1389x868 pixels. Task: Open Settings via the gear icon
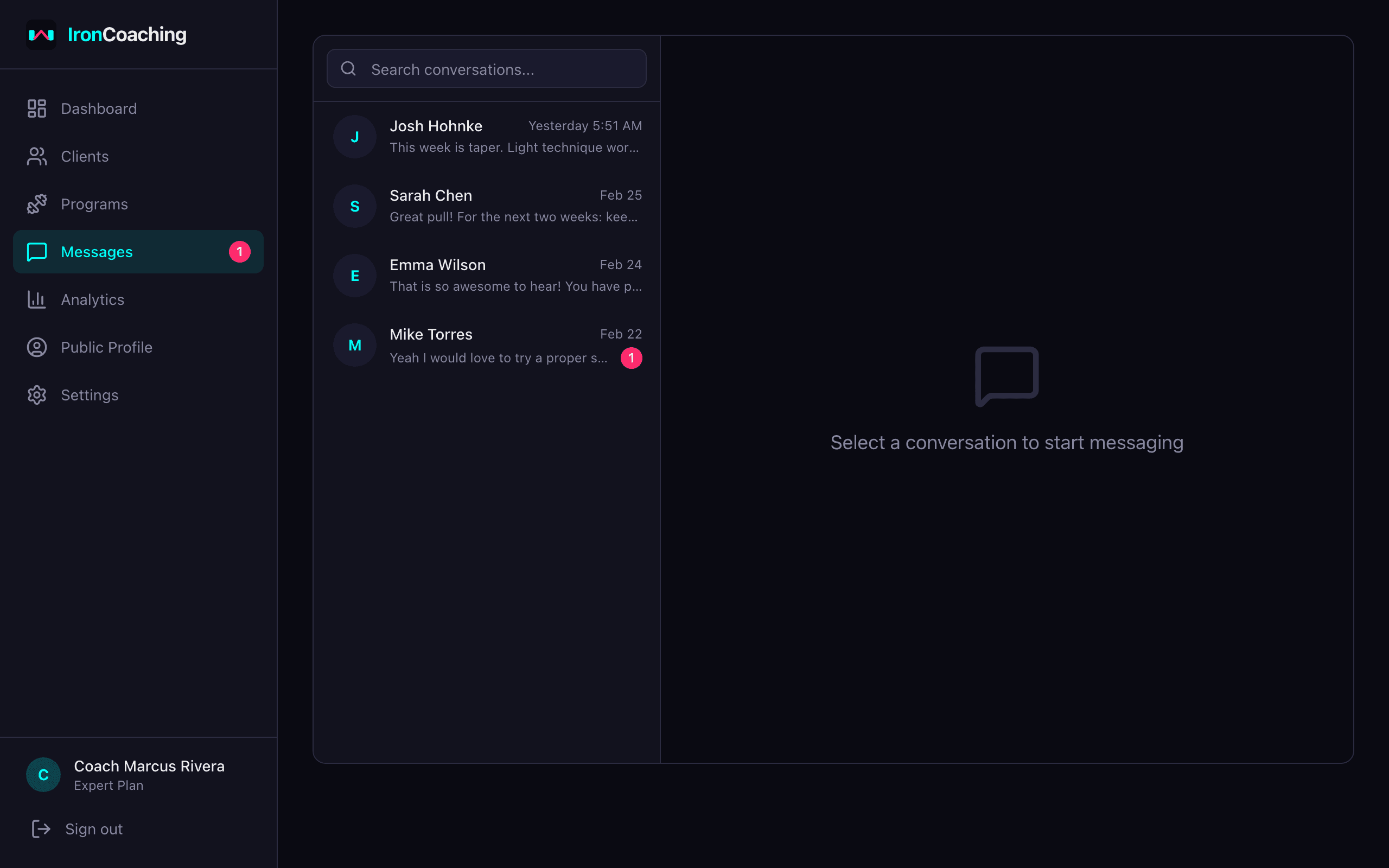click(37, 394)
